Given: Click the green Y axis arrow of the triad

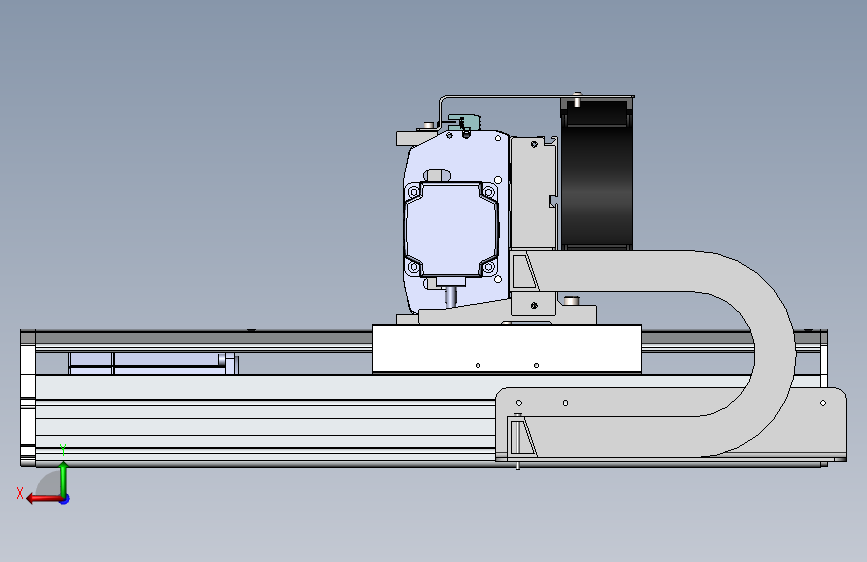Looking at the screenshot, I should (64, 479).
